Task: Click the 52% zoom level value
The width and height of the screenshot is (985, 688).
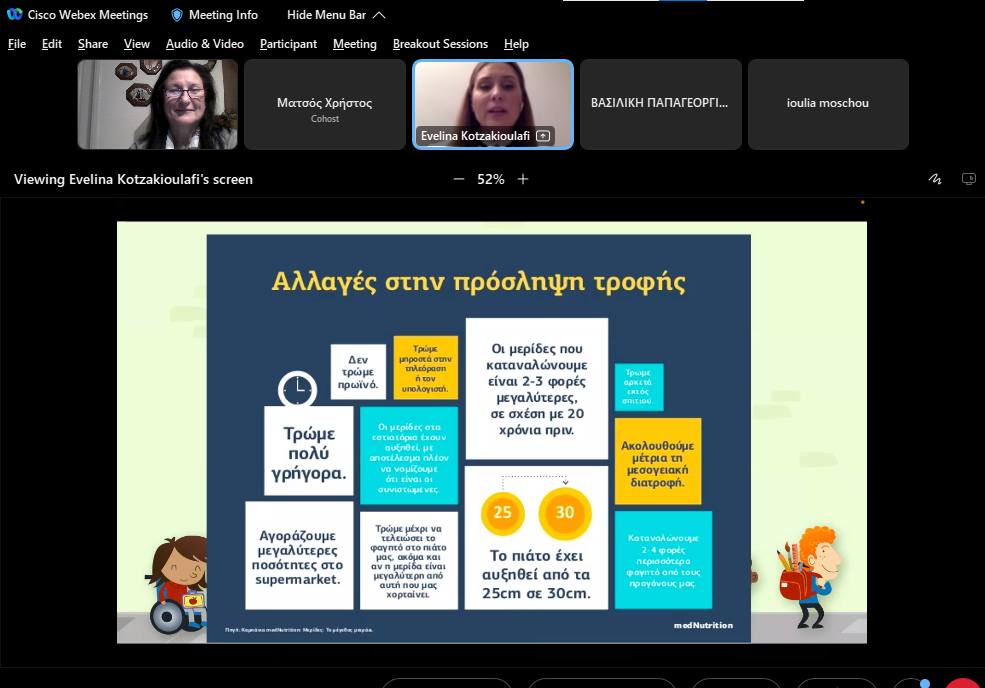Action: pos(490,179)
